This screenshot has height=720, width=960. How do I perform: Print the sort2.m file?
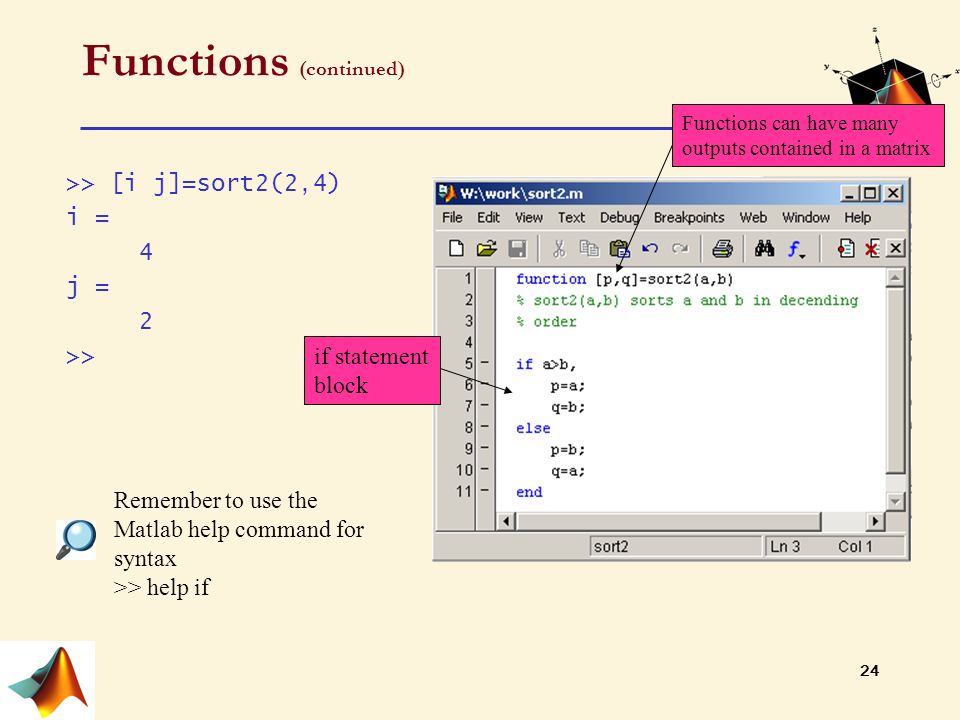(x=722, y=249)
